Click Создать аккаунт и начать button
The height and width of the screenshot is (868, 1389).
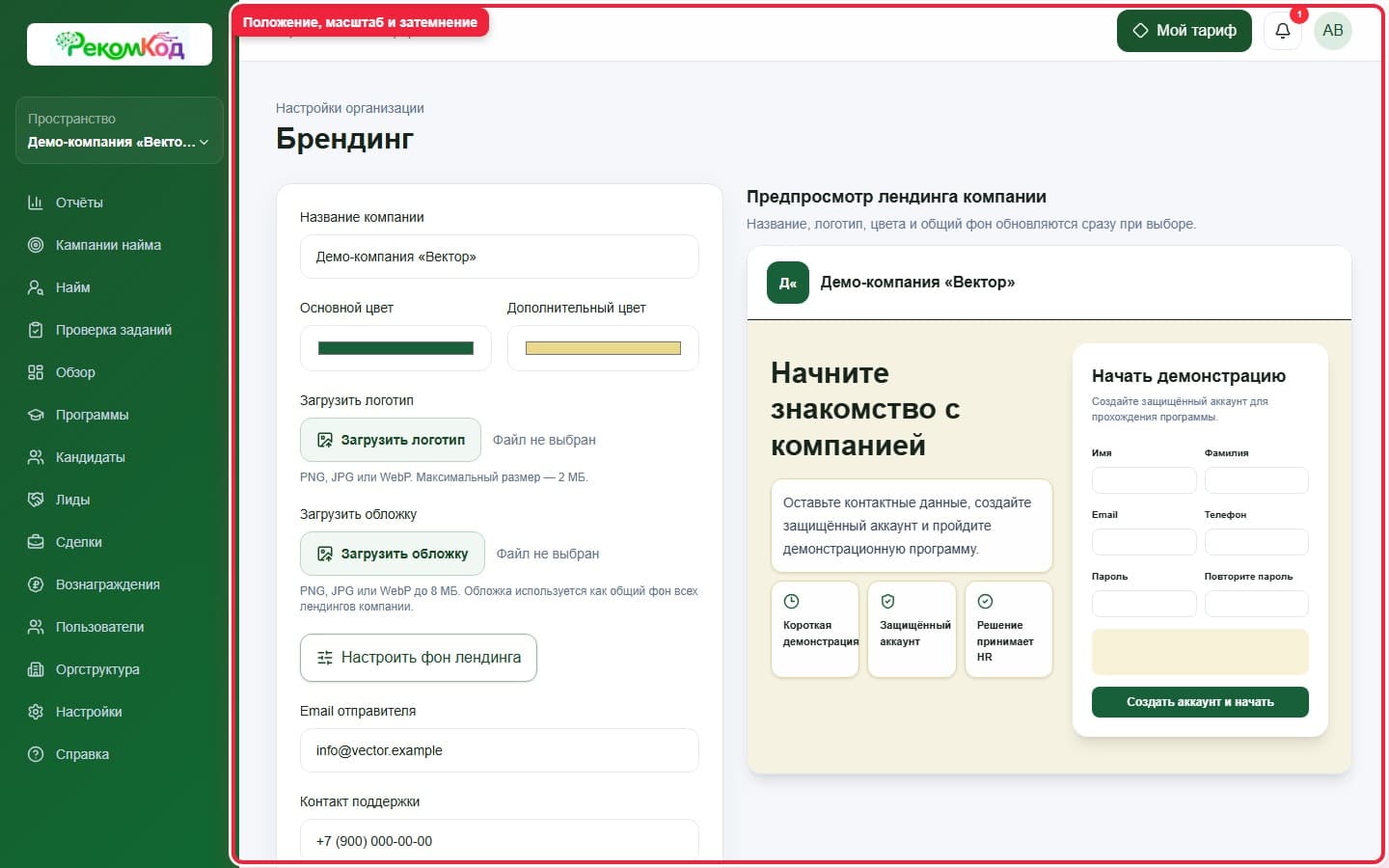pos(1200,702)
